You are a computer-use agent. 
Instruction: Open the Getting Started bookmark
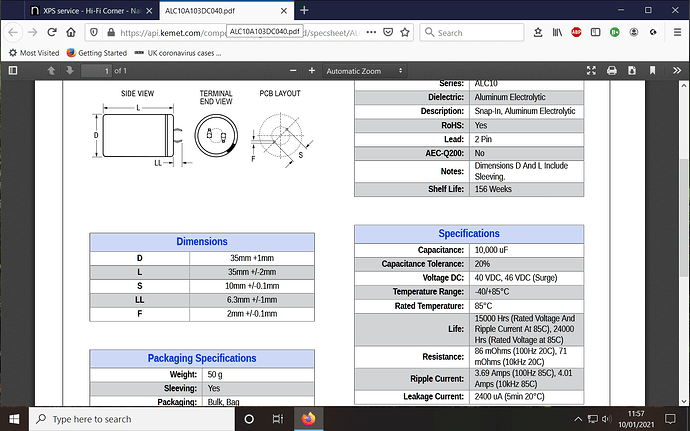[x=96, y=52]
